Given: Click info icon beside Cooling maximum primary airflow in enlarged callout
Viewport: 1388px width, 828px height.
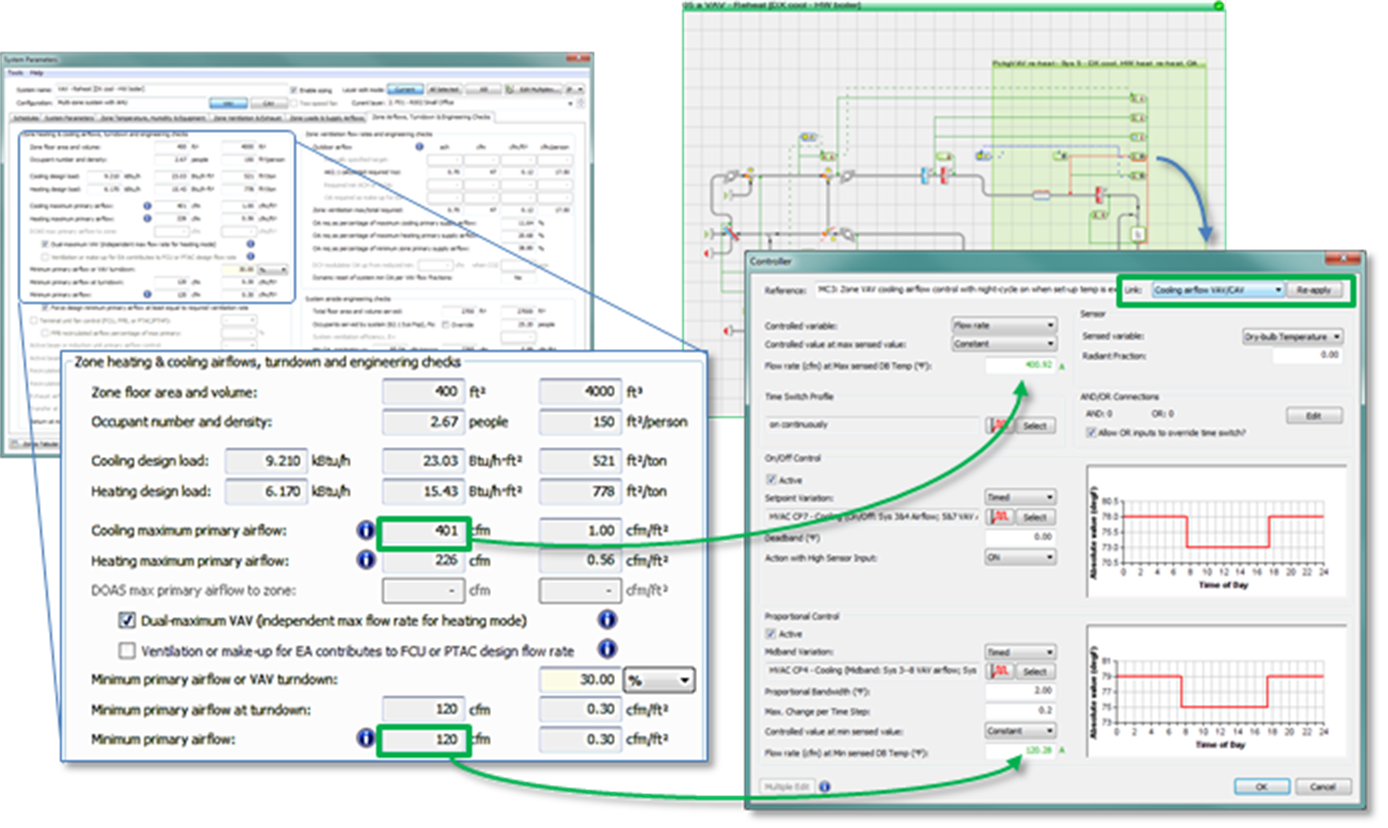Looking at the screenshot, I should (366, 531).
